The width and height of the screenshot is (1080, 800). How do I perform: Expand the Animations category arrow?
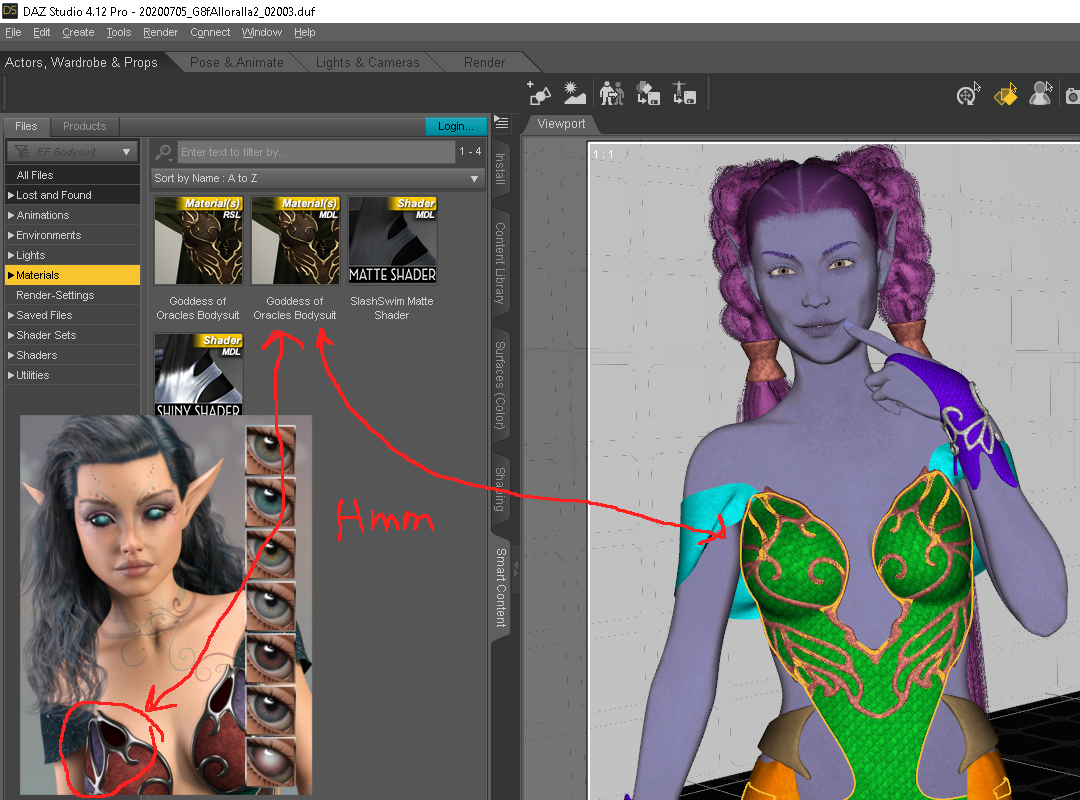11,215
